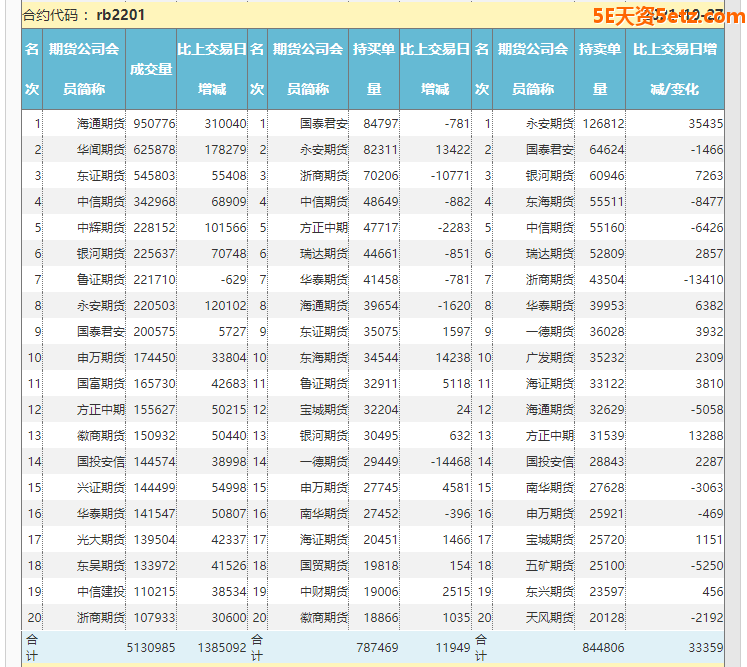Click the 比上交易日增减/变化 column header
747x667 pixels.
click(675, 69)
